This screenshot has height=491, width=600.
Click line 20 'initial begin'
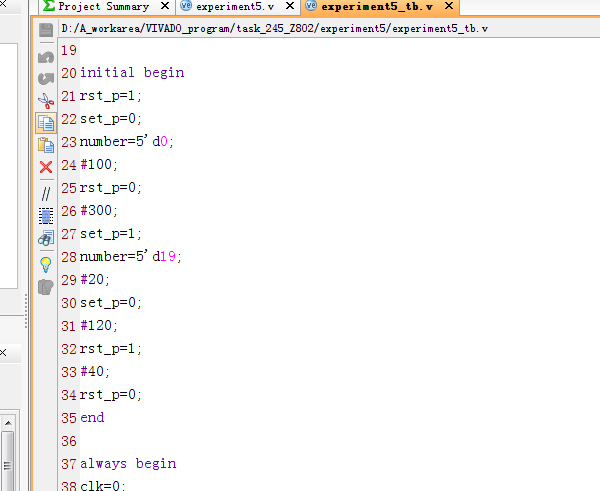click(x=132, y=72)
